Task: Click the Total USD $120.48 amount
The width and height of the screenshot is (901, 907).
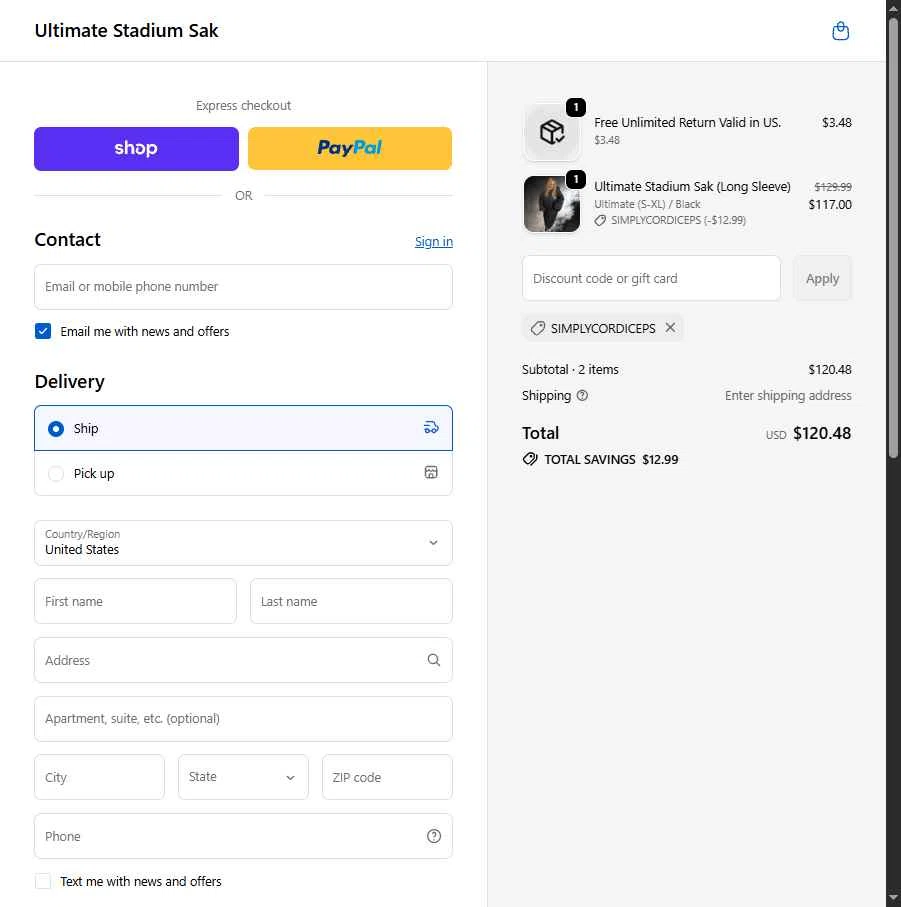Action: (822, 433)
